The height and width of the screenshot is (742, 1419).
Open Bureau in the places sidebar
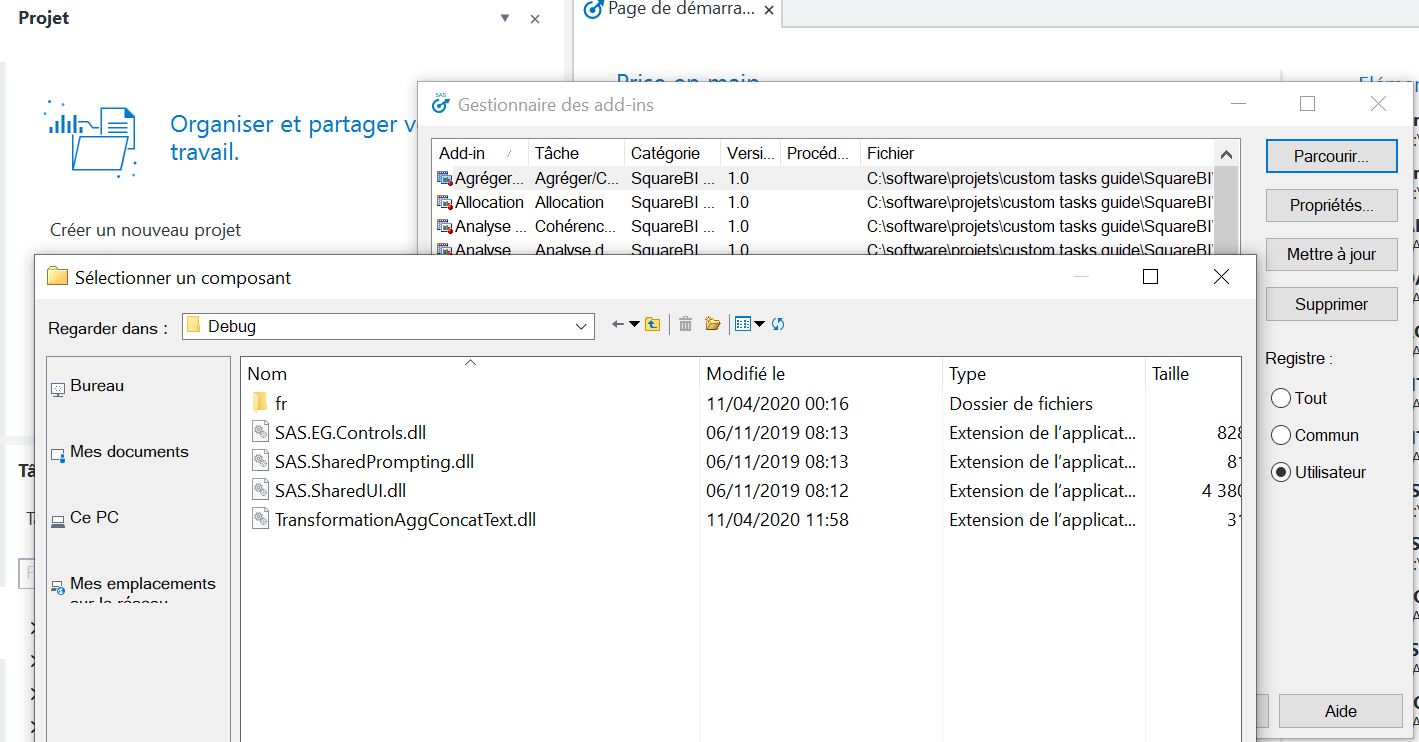click(x=96, y=386)
